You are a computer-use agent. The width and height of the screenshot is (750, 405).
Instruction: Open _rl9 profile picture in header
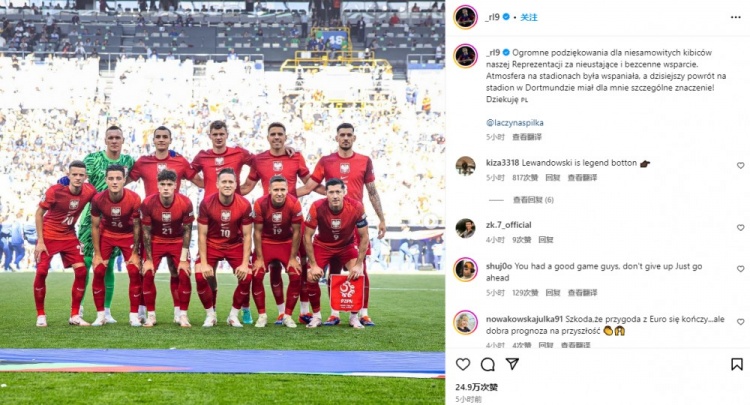465,17
